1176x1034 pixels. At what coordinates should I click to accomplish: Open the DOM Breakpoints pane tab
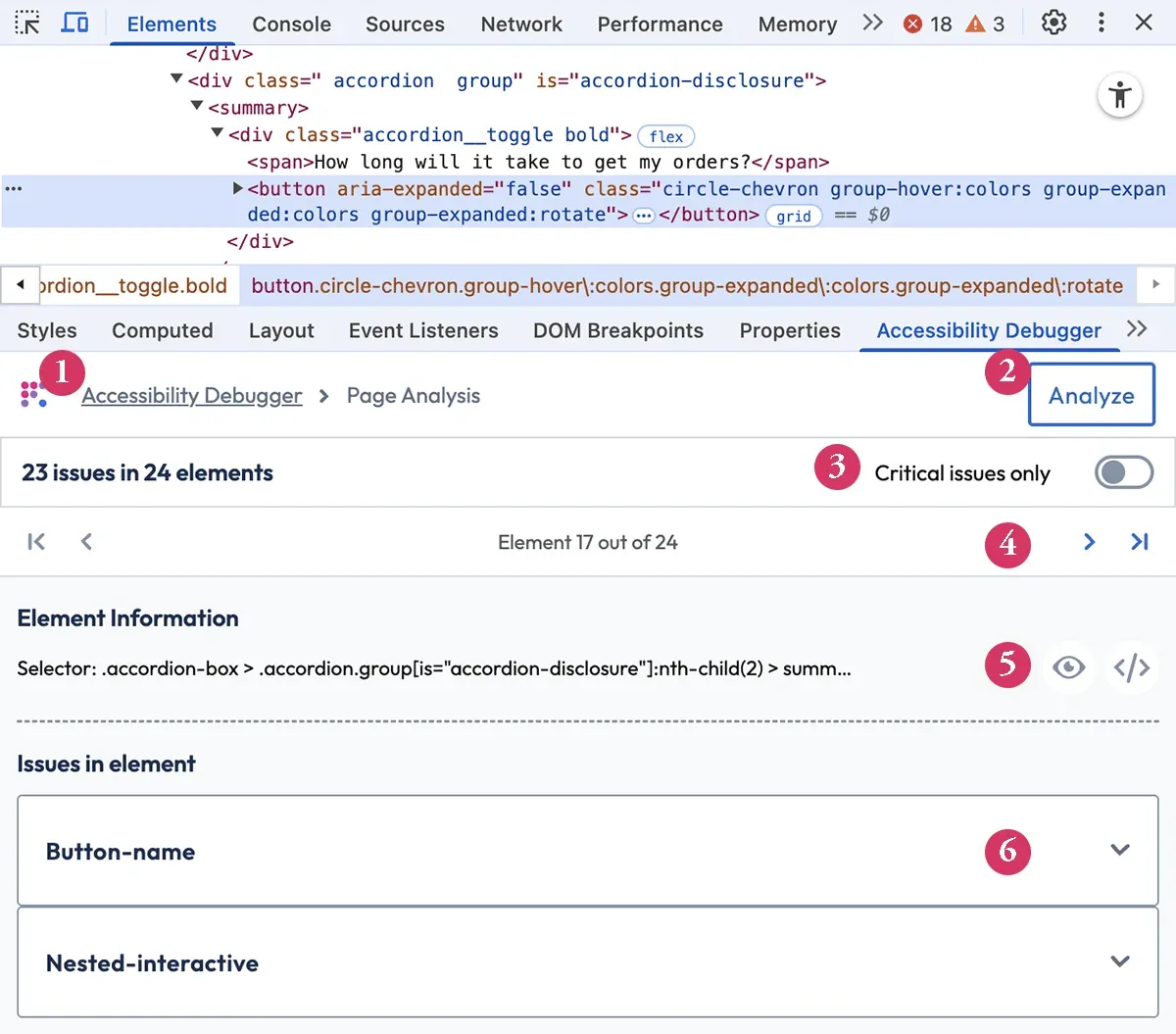[618, 330]
